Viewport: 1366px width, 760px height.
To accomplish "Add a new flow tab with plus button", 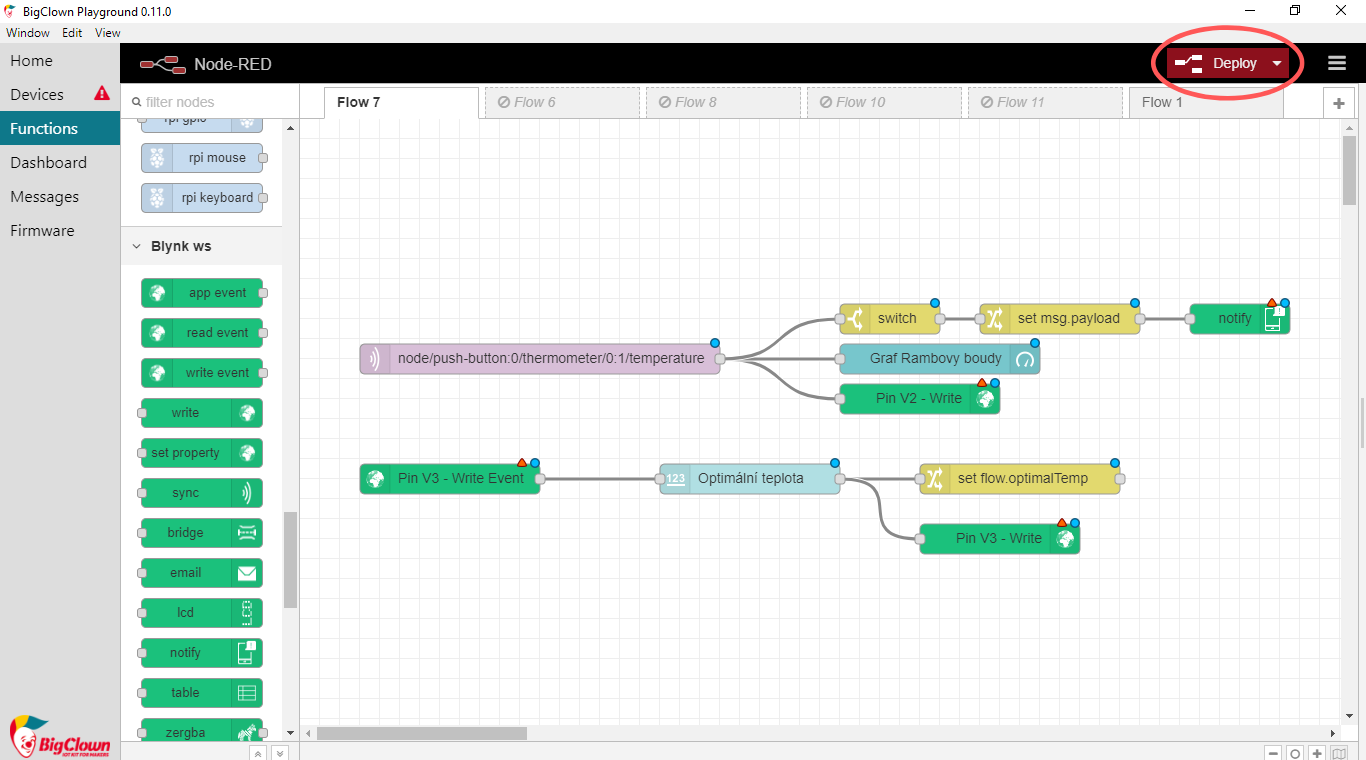I will pyautogui.click(x=1338, y=103).
